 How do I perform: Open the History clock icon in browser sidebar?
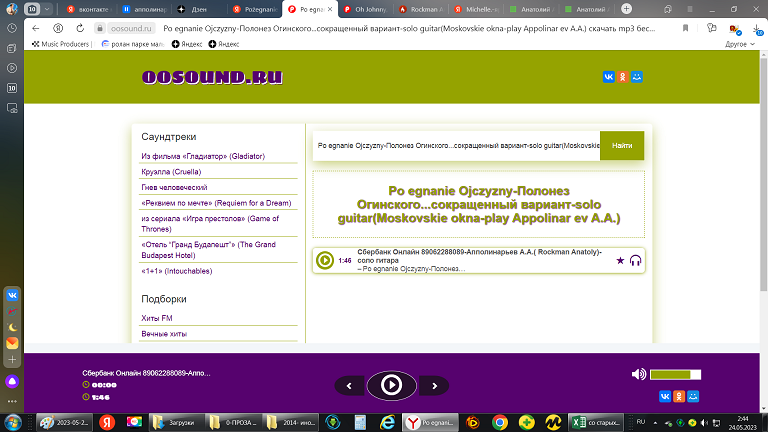[x=12, y=28]
